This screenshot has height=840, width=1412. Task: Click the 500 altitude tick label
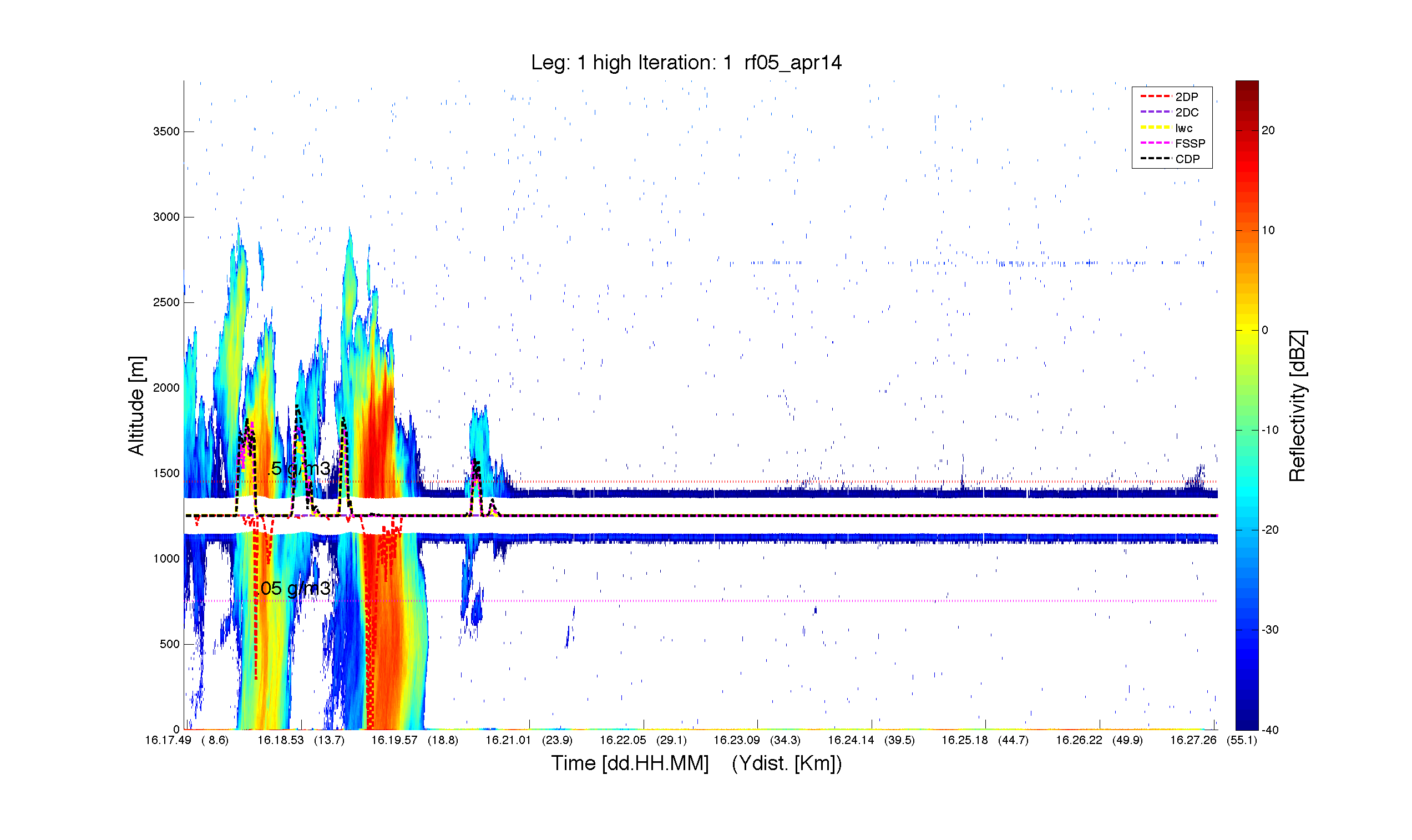coord(169,644)
